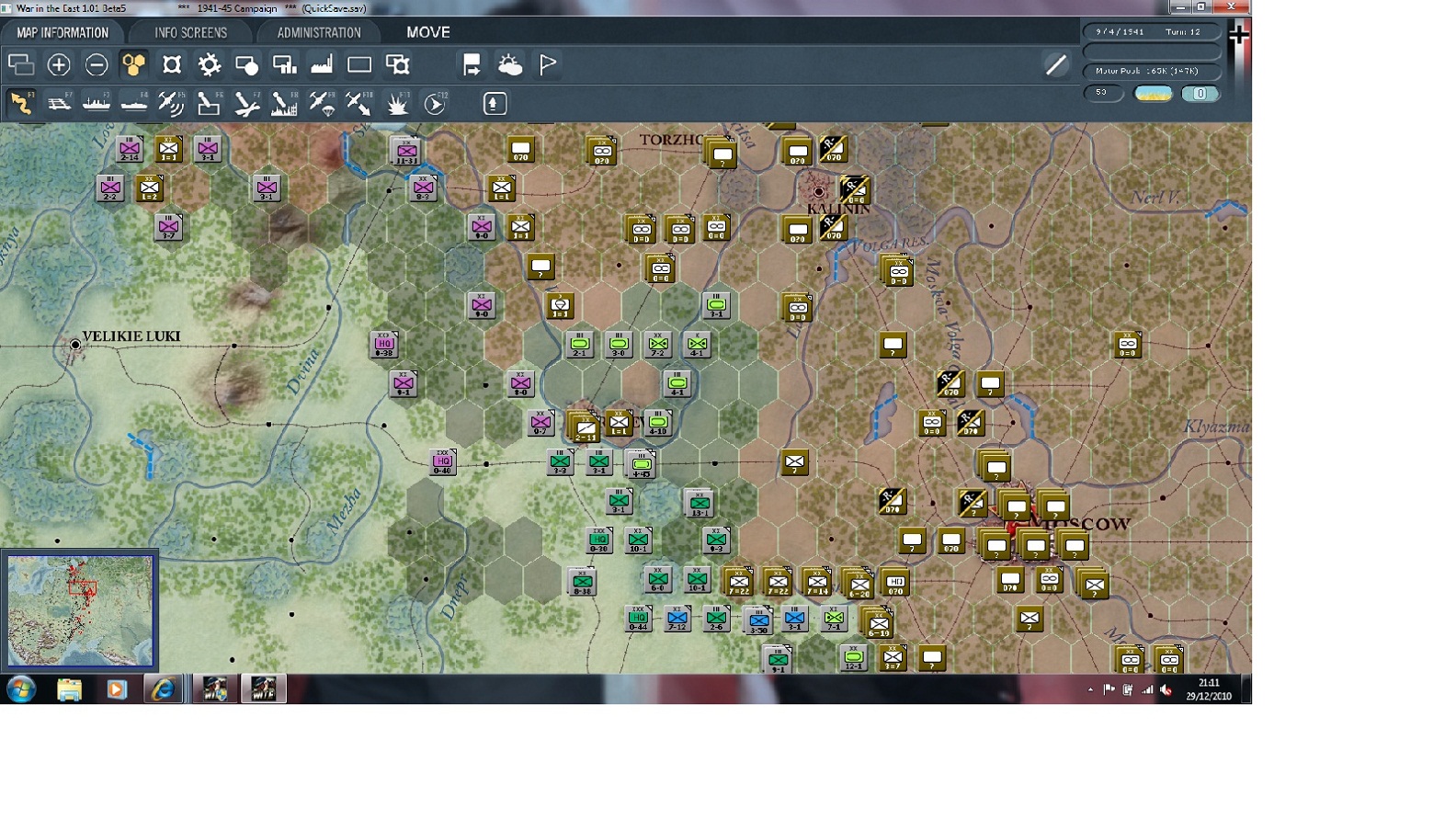This screenshot has height=819, width=1456.
Task: Click the F12 end turn arrow icon
Action: (436, 103)
